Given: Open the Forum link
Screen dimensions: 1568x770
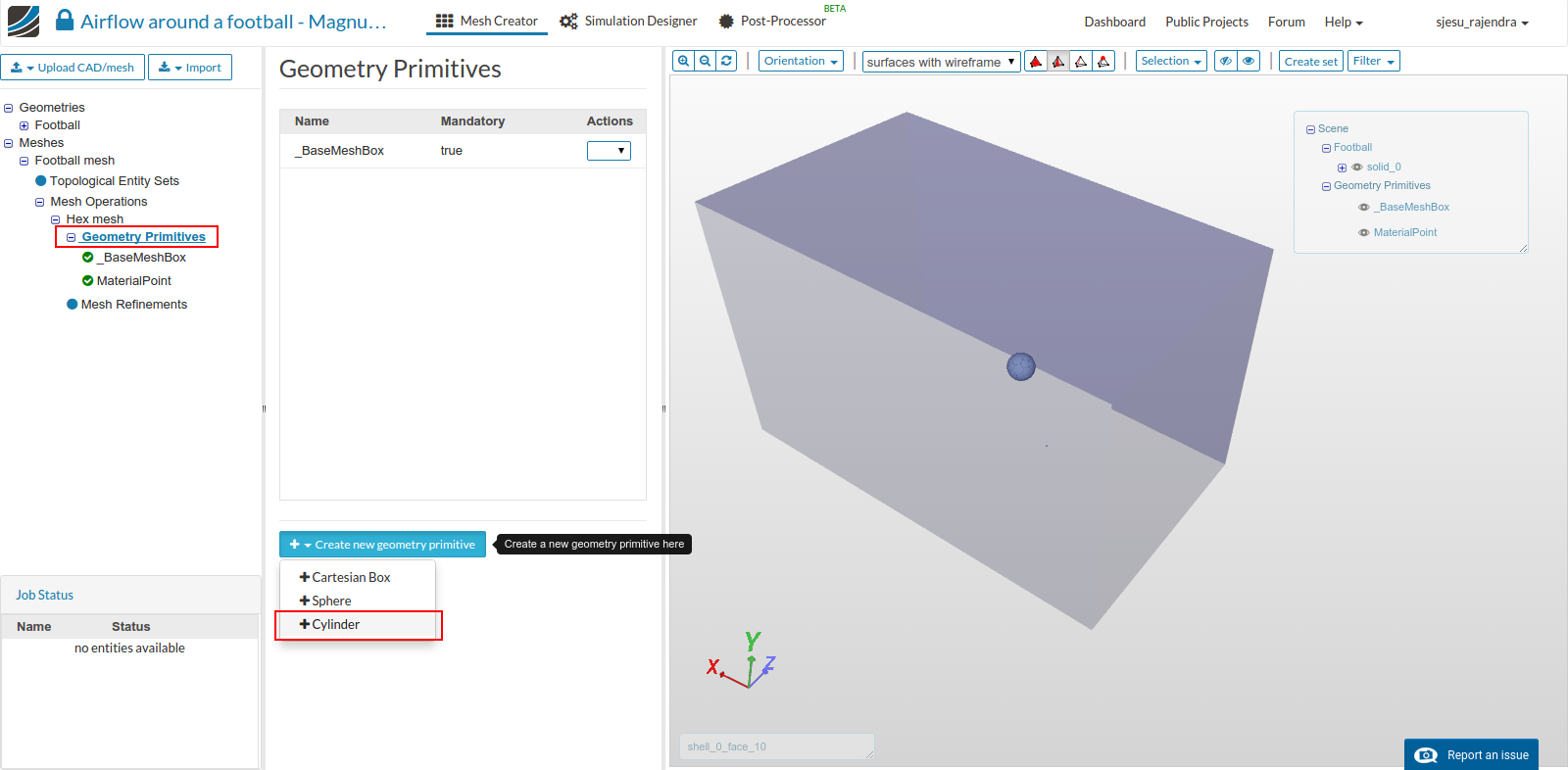Looking at the screenshot, I should pos(1287,22).
